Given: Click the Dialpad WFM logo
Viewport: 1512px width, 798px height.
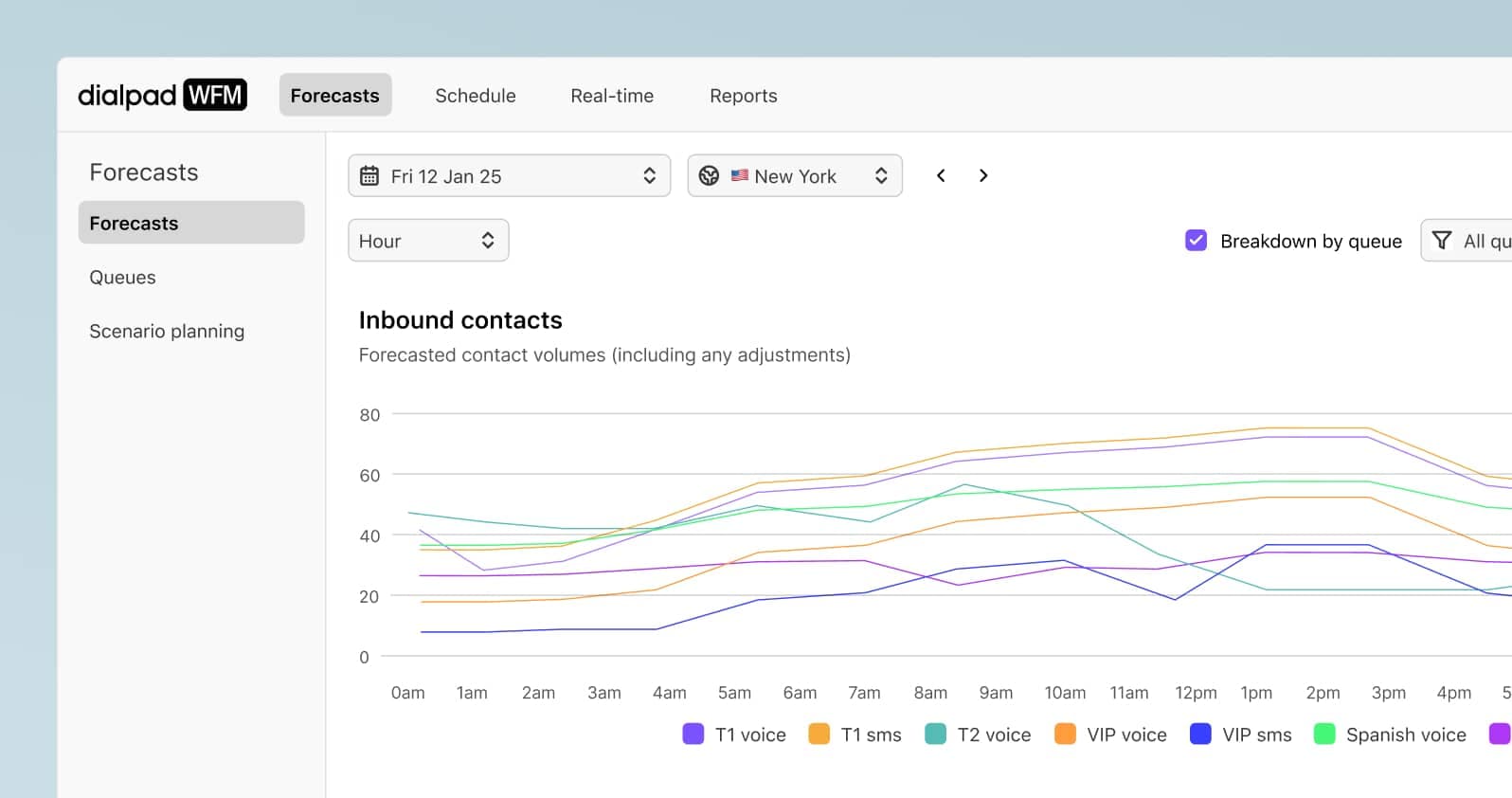Looking at the screenshot, I should [x=162, y=95].
